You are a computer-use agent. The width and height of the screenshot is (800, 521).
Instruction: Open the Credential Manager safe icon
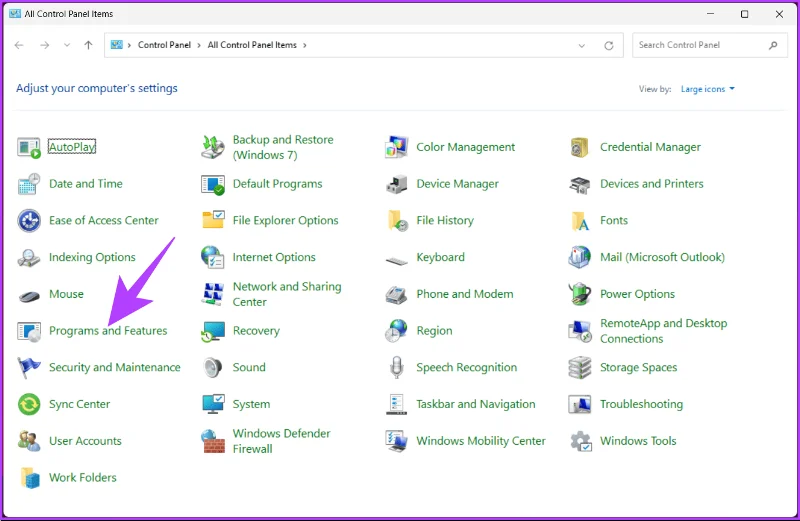(580, 147)
